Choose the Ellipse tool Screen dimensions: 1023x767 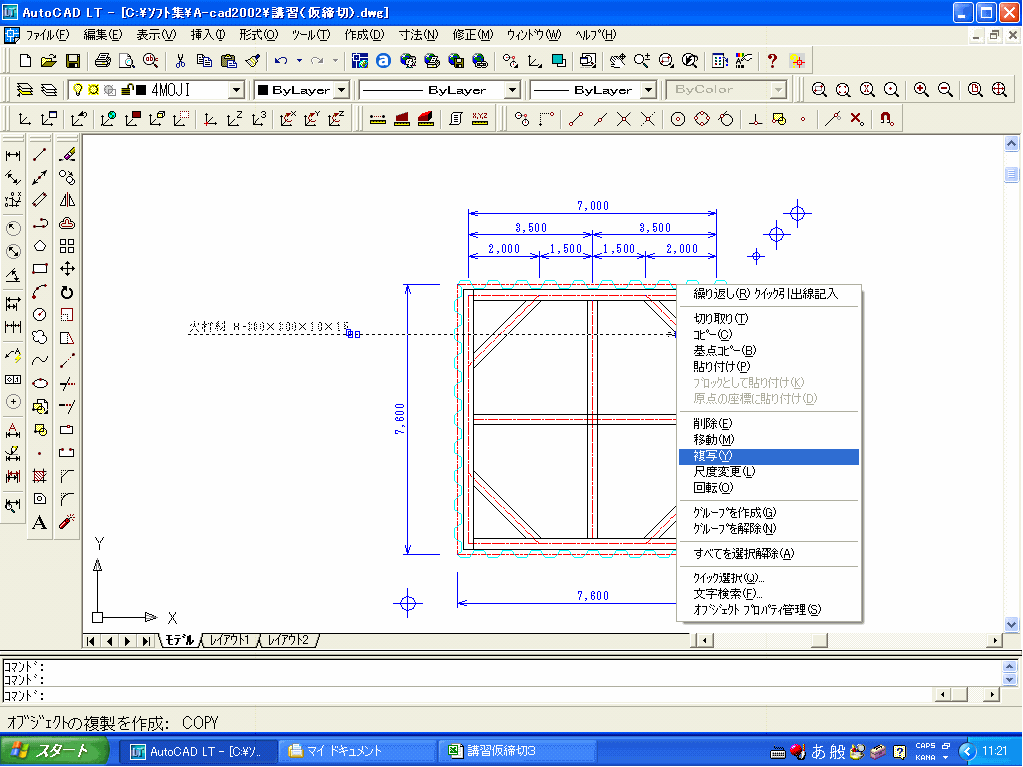point(40,383)
